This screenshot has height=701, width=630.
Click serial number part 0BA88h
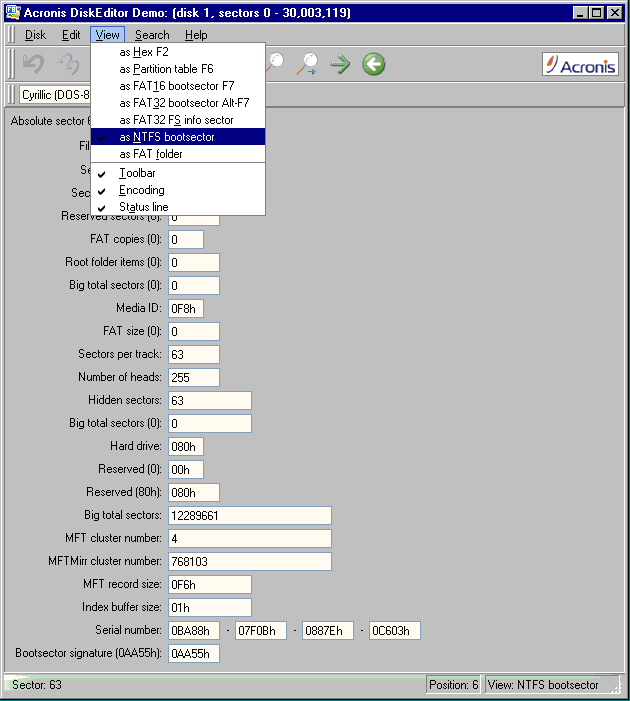(x=194, y=630)
